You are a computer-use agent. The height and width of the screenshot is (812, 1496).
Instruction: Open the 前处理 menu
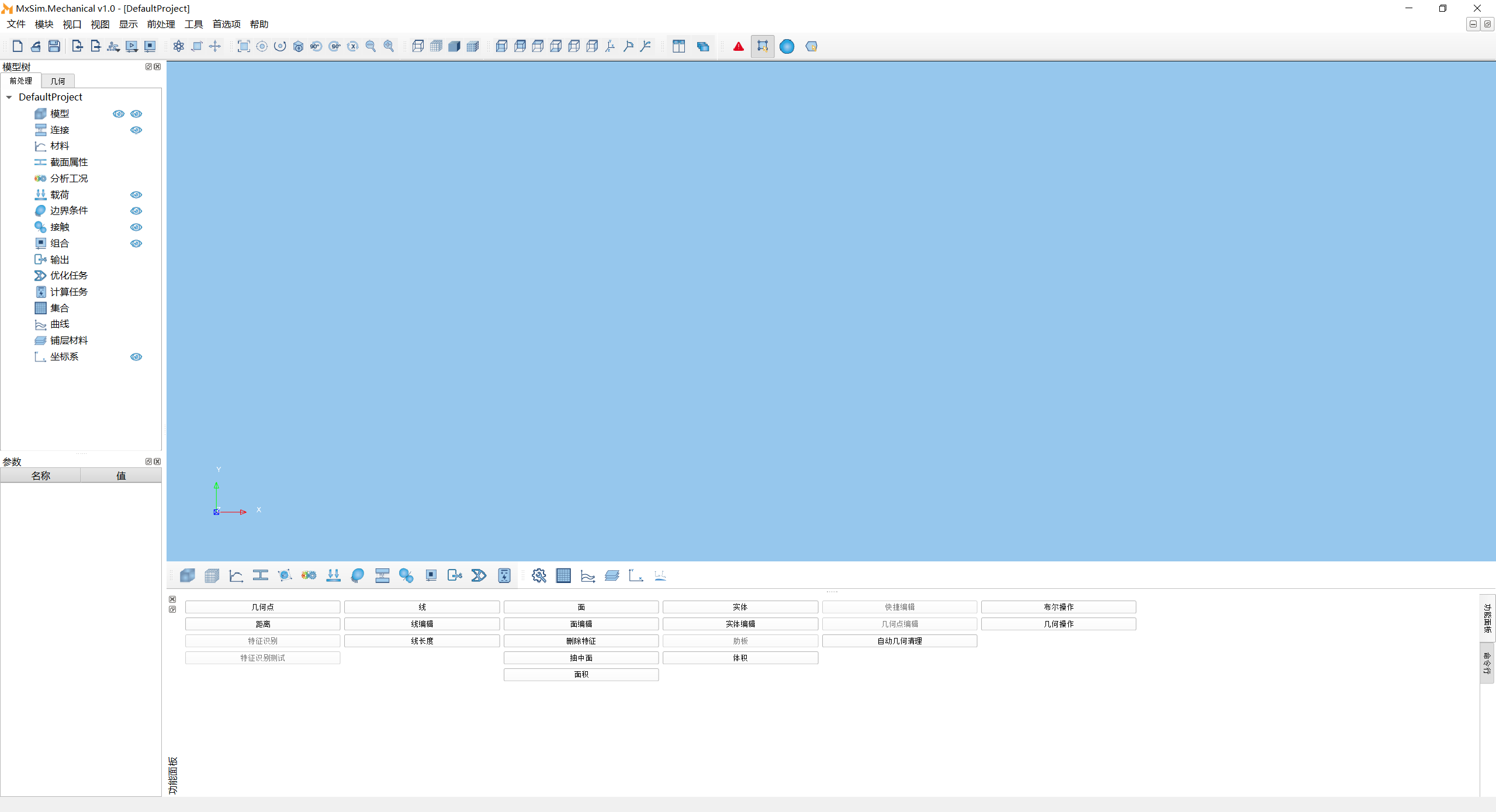(161, 24)
